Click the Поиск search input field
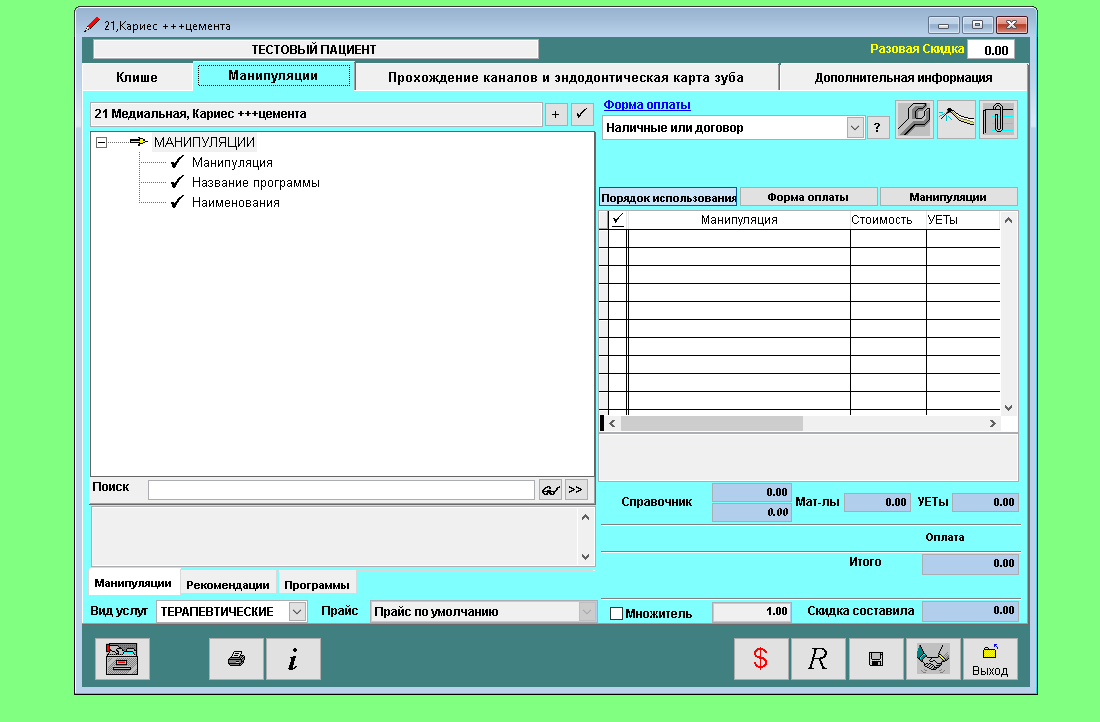Viewport: 1100px width, 722px height. coord(341,490)
